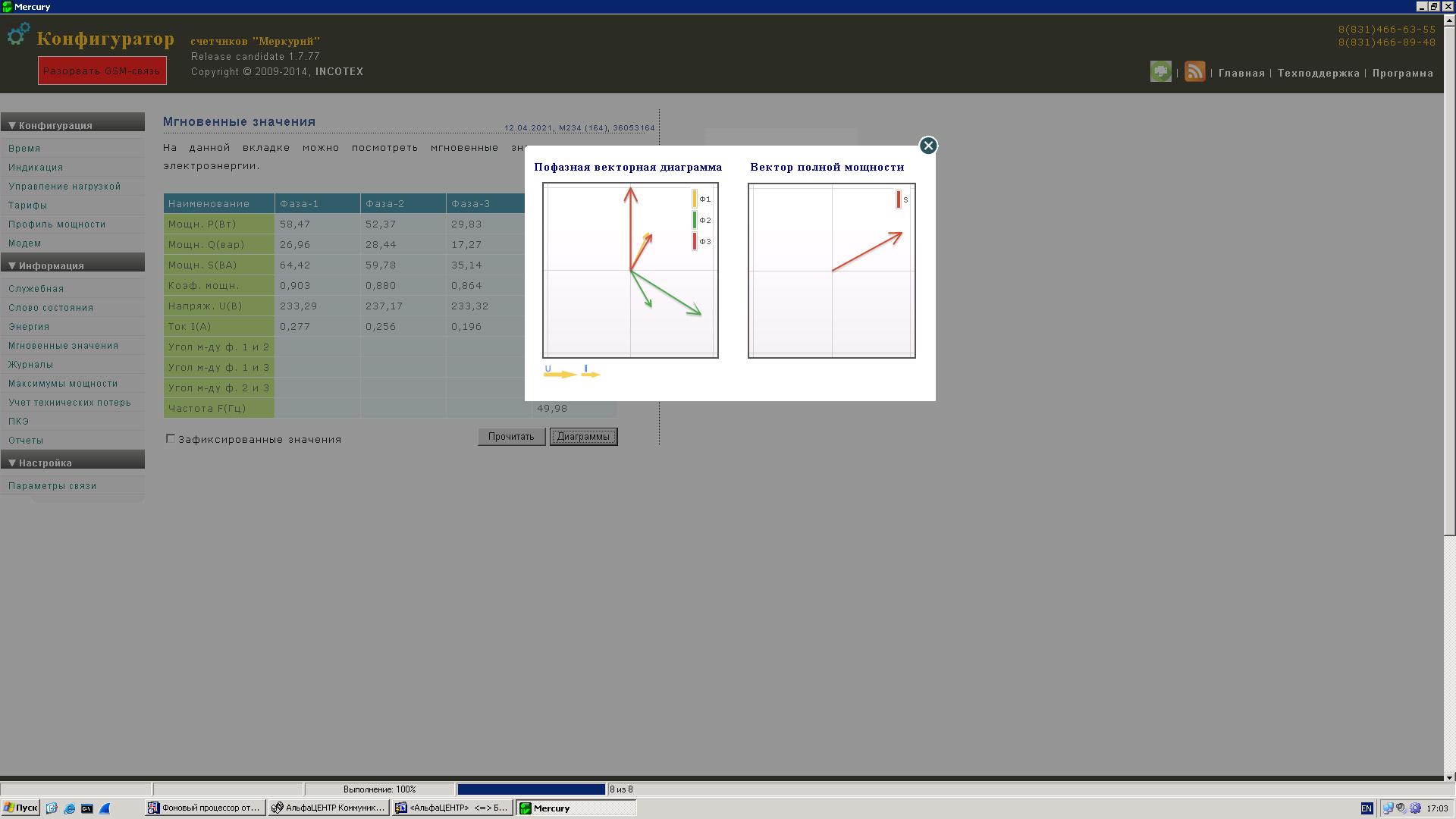This screenshot has width=1456, height=819.
Task: Switch to АльфаЦЕНТР Коммуник taskbar window
Action: [328, 808]
